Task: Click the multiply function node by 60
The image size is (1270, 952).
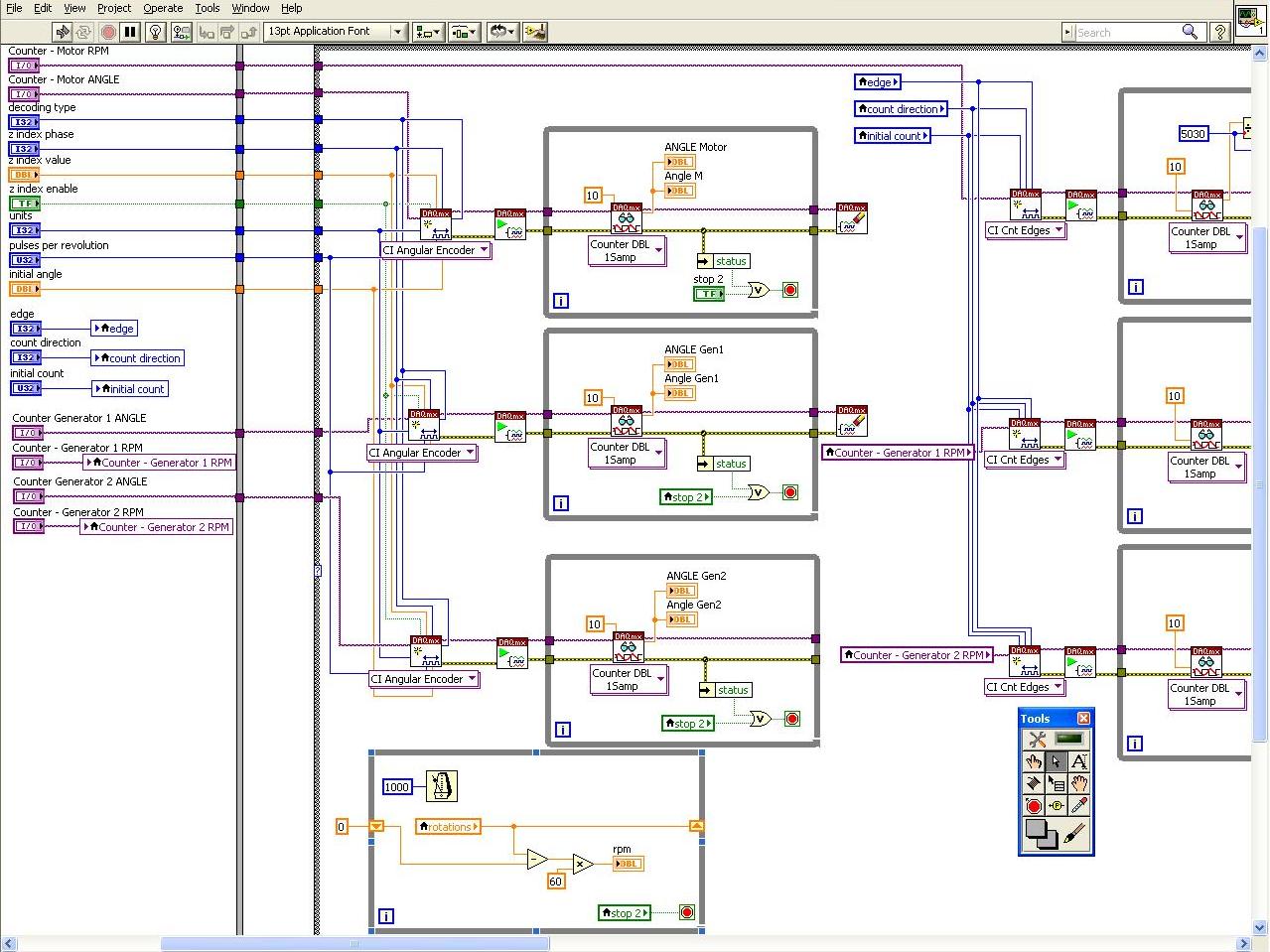Action: (x=583, y=865)
